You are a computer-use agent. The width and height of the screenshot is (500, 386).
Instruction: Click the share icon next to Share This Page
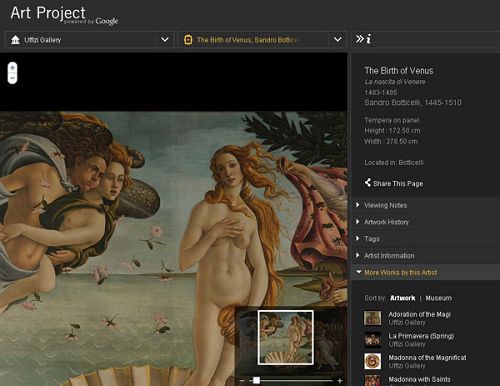(x=367, y=183)
